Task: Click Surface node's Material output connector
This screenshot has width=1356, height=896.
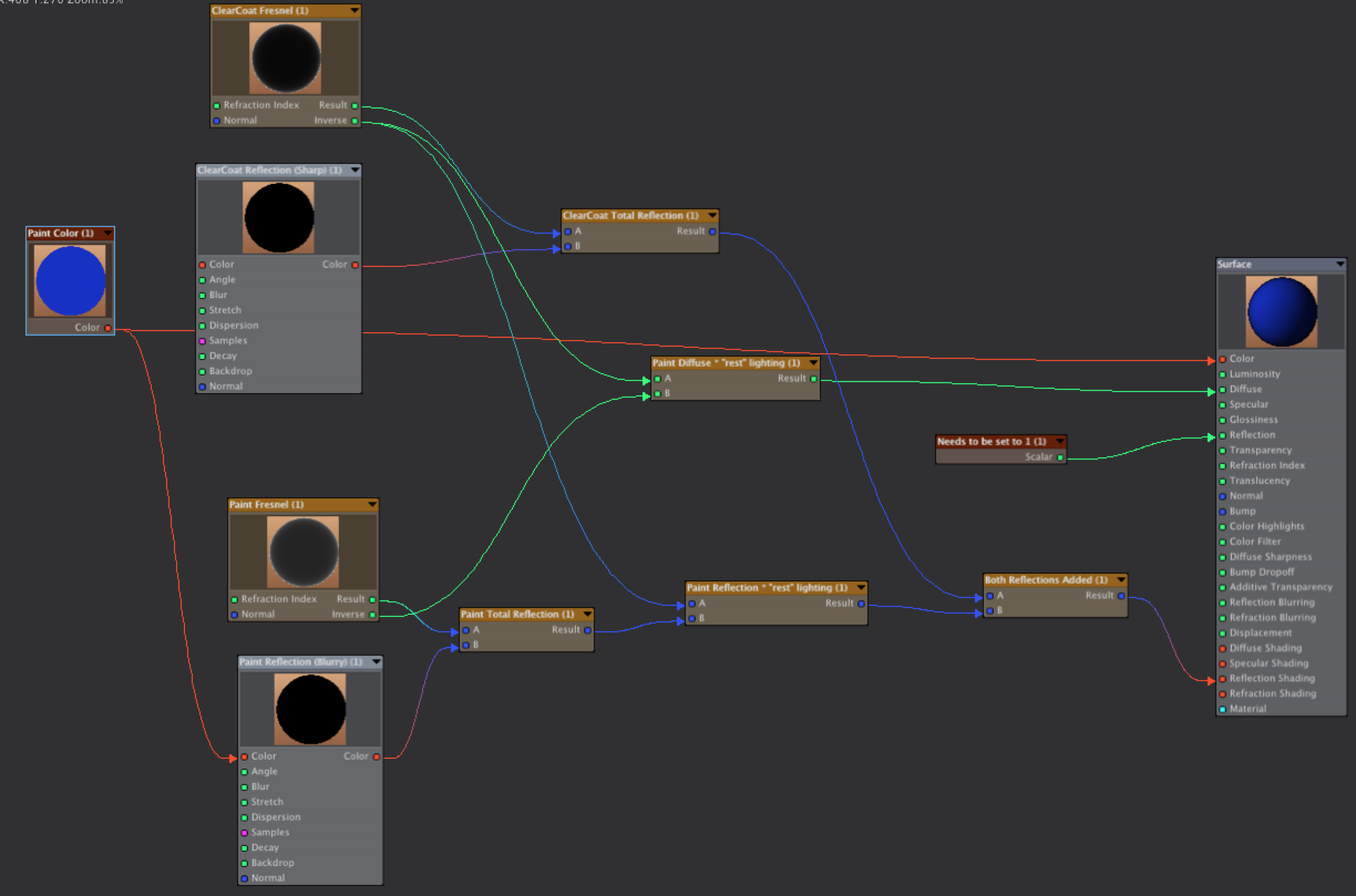Action: pyautogui.click(x=1223, y=709)
